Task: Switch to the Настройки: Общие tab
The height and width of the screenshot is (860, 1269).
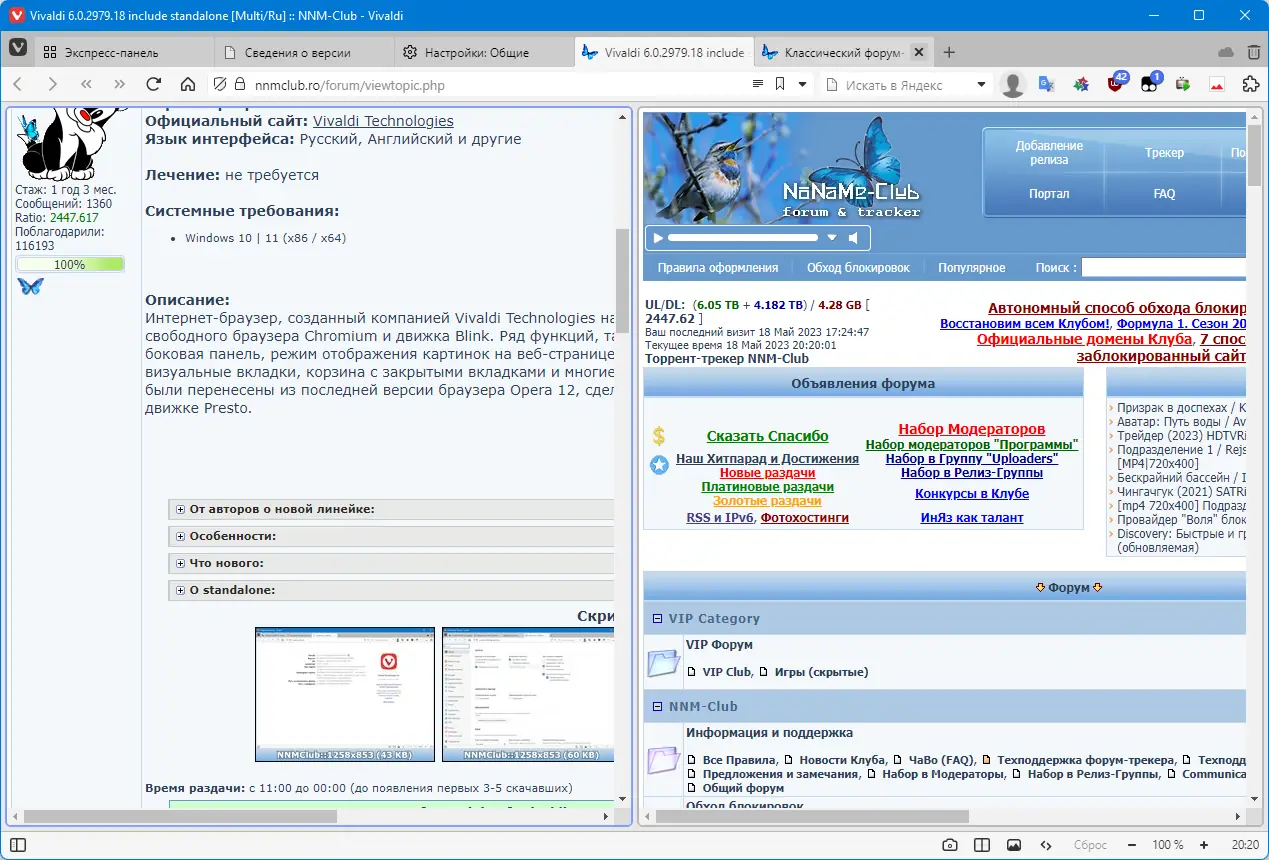Action: coord(484,52)
